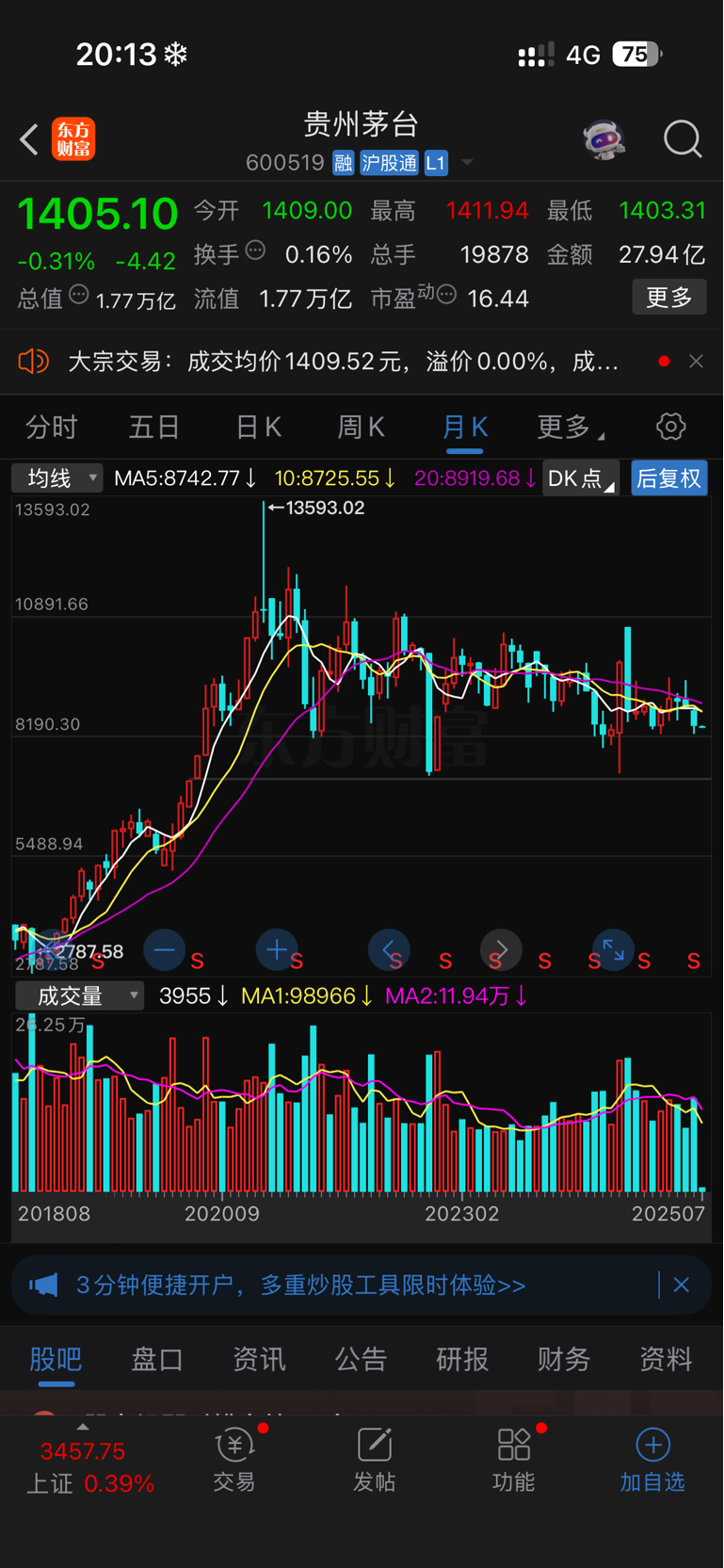Move chart right with arrow button
Viewport: 724px width, 1568px height.
point(501,950)
